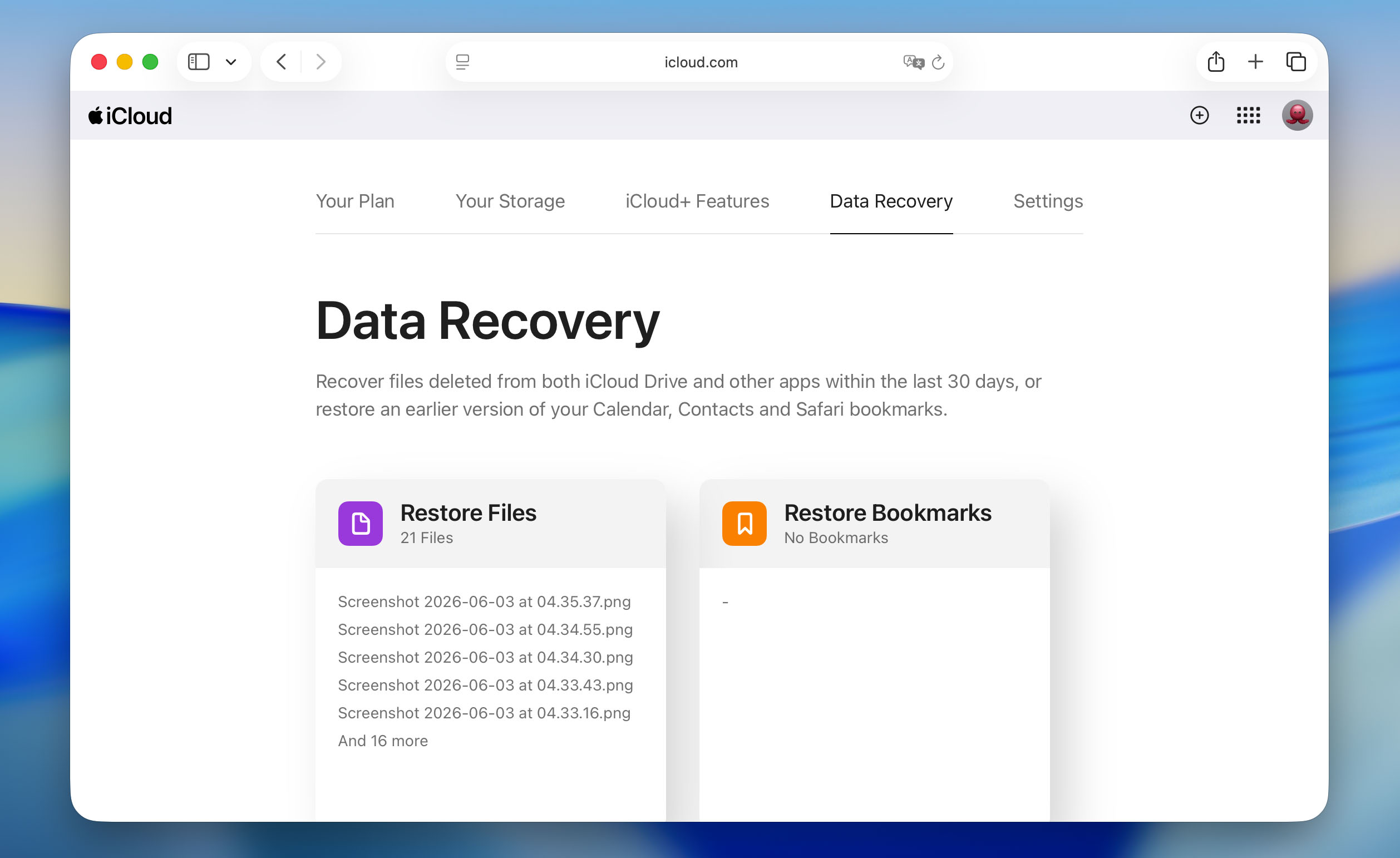
Task: Show the tab overview icon
Action: pyautogui.click(x=1296, y=61)
